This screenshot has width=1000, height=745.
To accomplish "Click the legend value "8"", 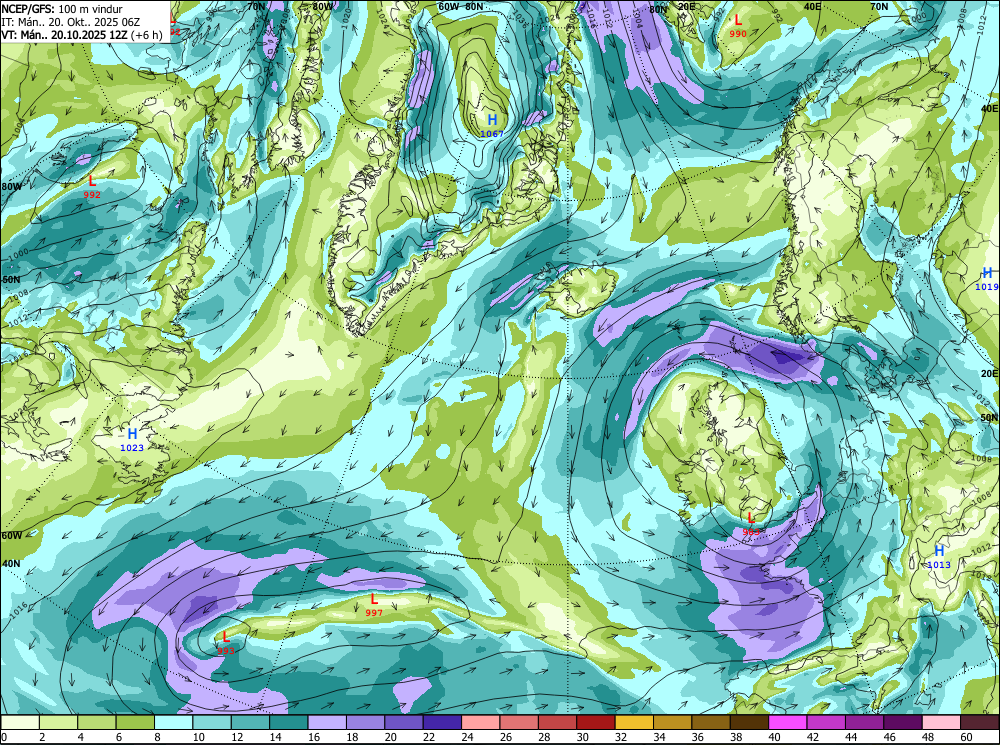I will click(157, 737).
